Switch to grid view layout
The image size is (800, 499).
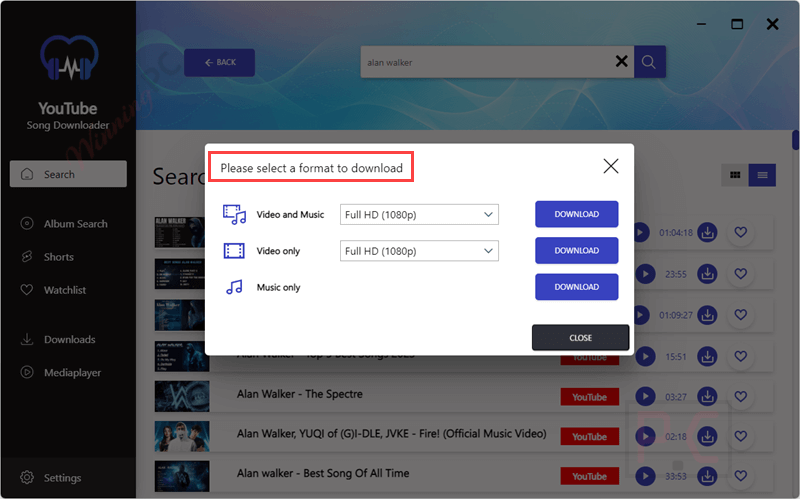tap(735, 175)
